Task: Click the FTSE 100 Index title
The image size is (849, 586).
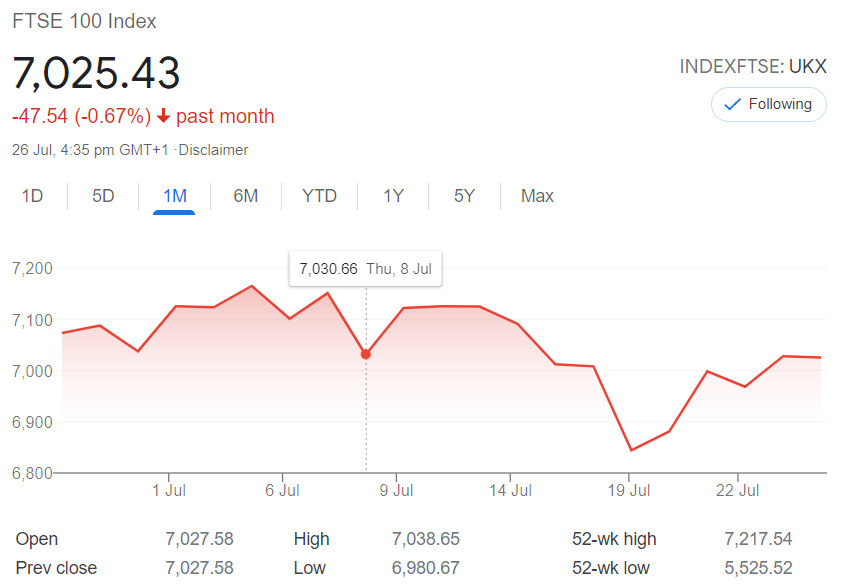Action: click(x=84, y=21)
